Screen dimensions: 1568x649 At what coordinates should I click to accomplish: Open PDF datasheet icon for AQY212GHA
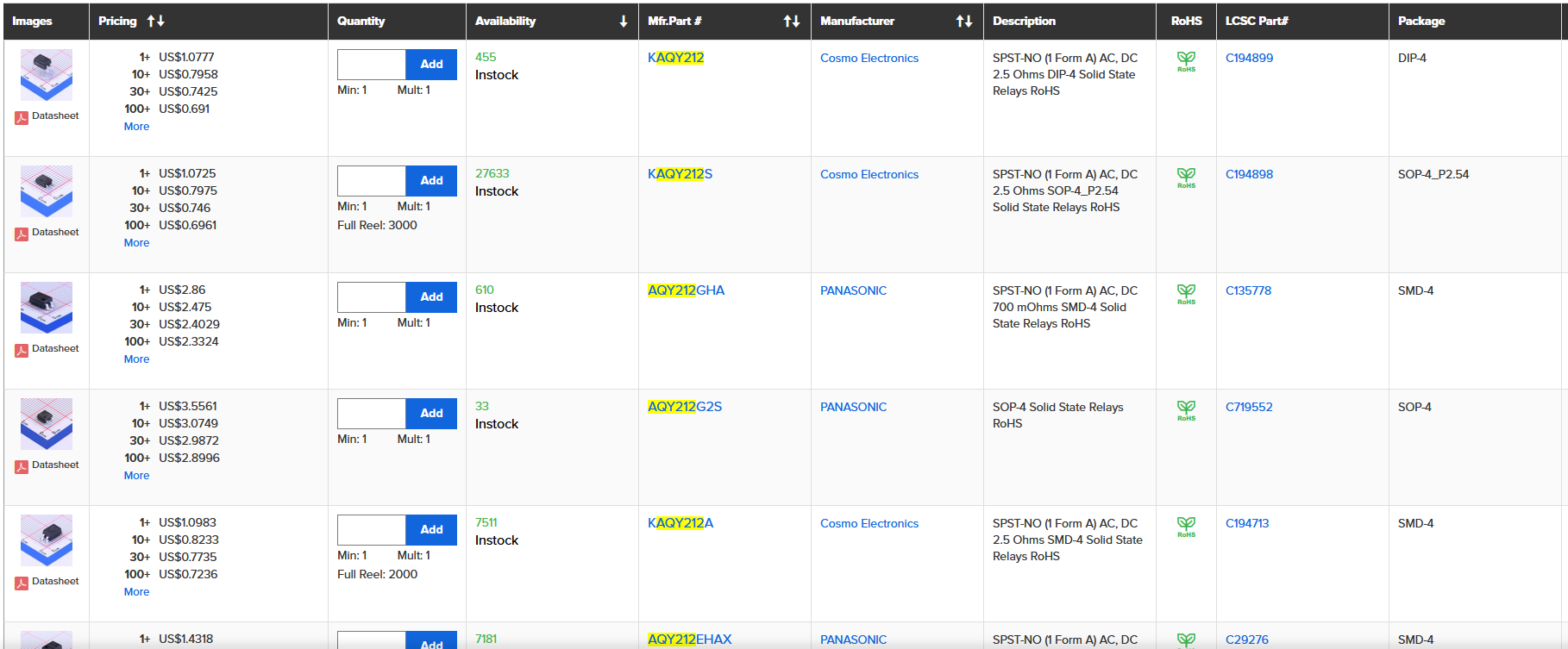[22, 350]
